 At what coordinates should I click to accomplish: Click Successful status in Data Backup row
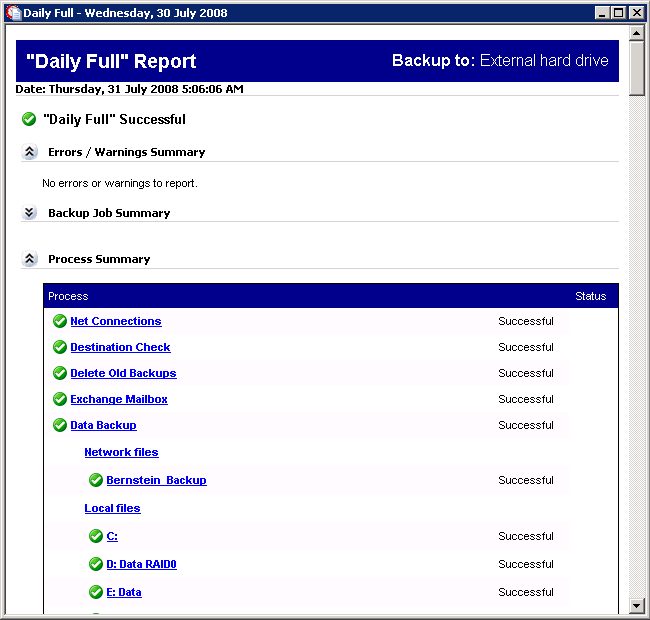pyautogui.click(x=526, y=425)
